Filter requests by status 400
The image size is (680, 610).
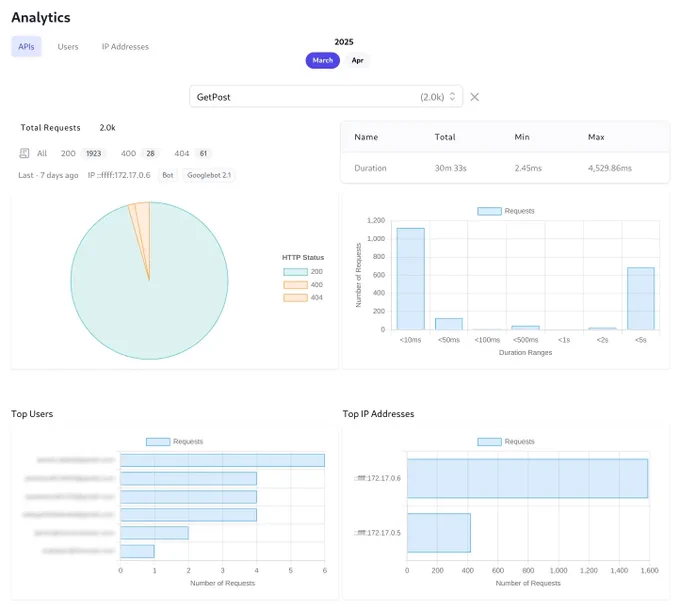128,153
